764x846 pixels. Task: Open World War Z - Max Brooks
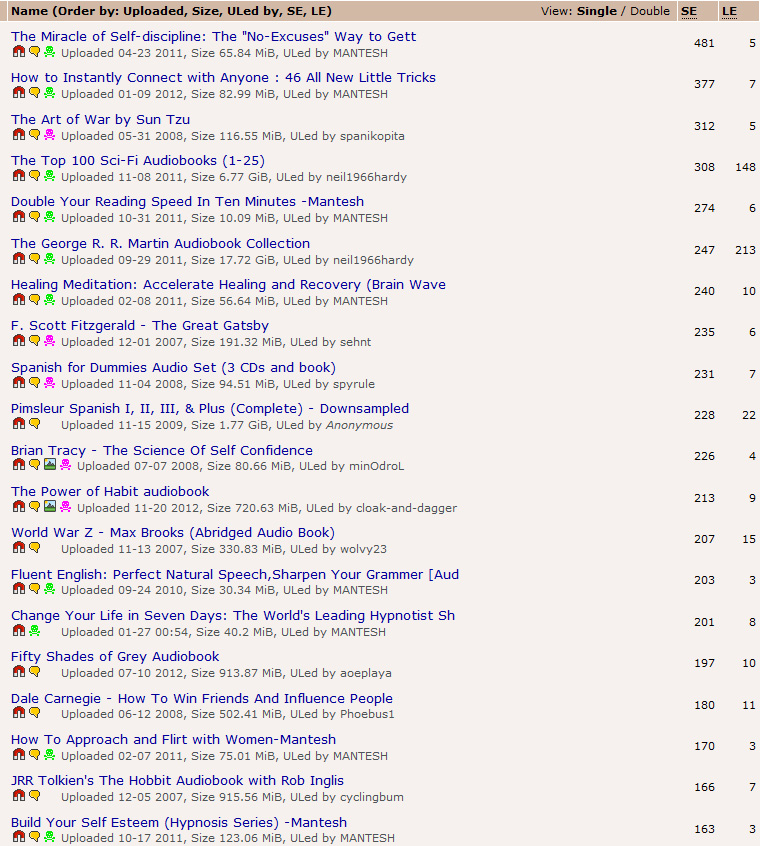(x=173, y=533)
